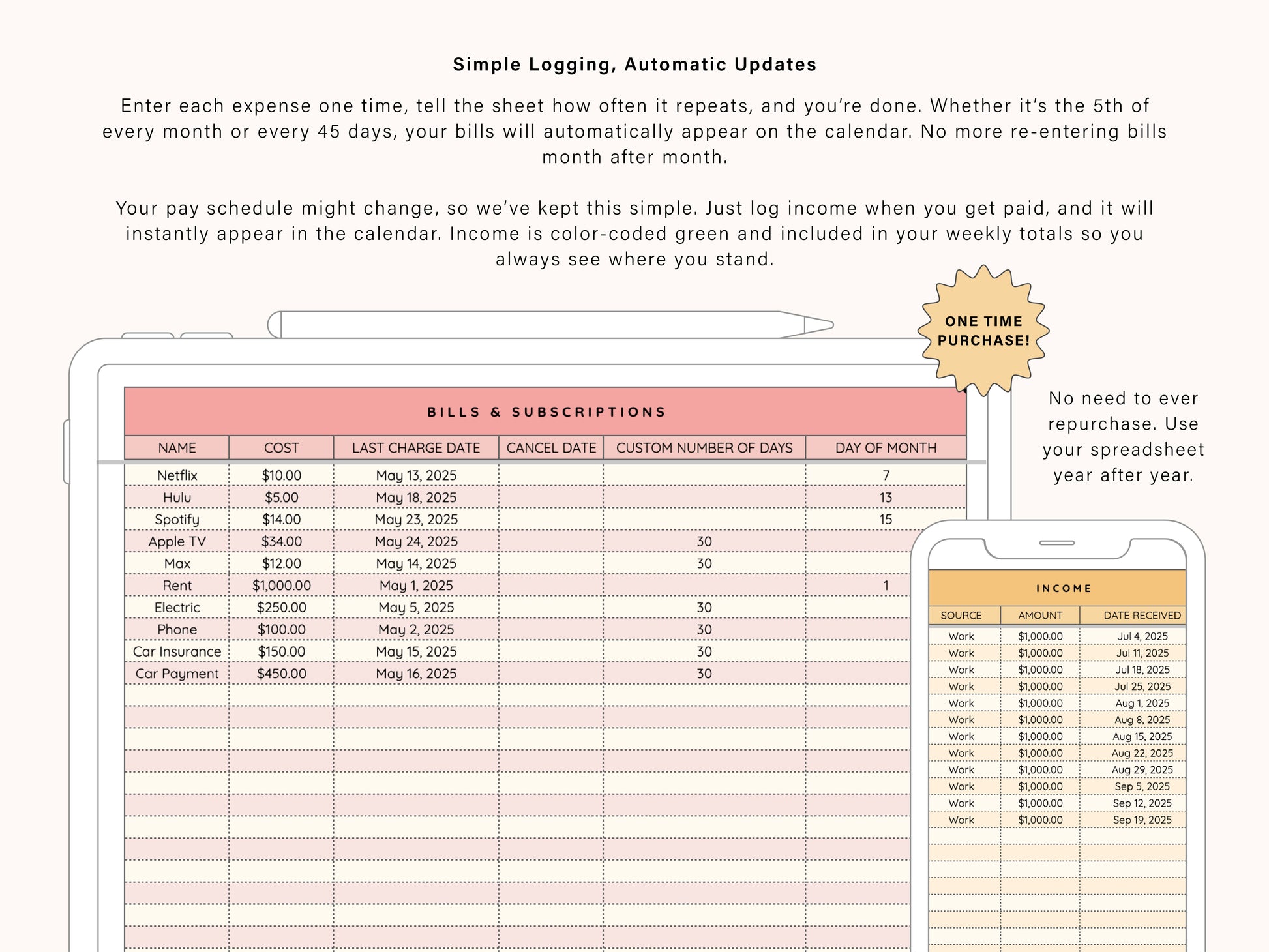Select the Aug 8, 2025 income date

click(x=1133, y=720)
